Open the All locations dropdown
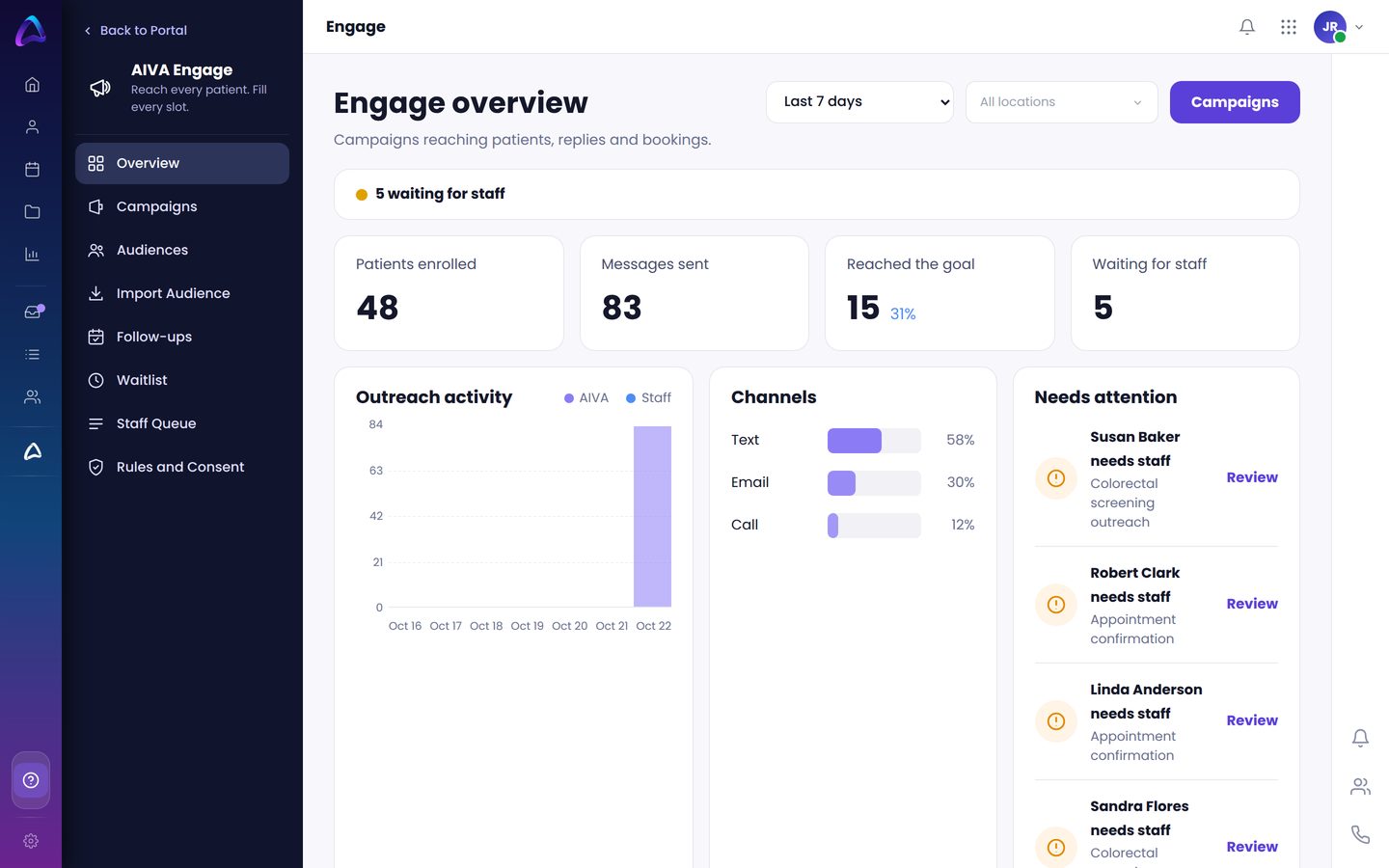This screenshot has height=868, width=1389. pyautogui.click(x=1061, y=102)
